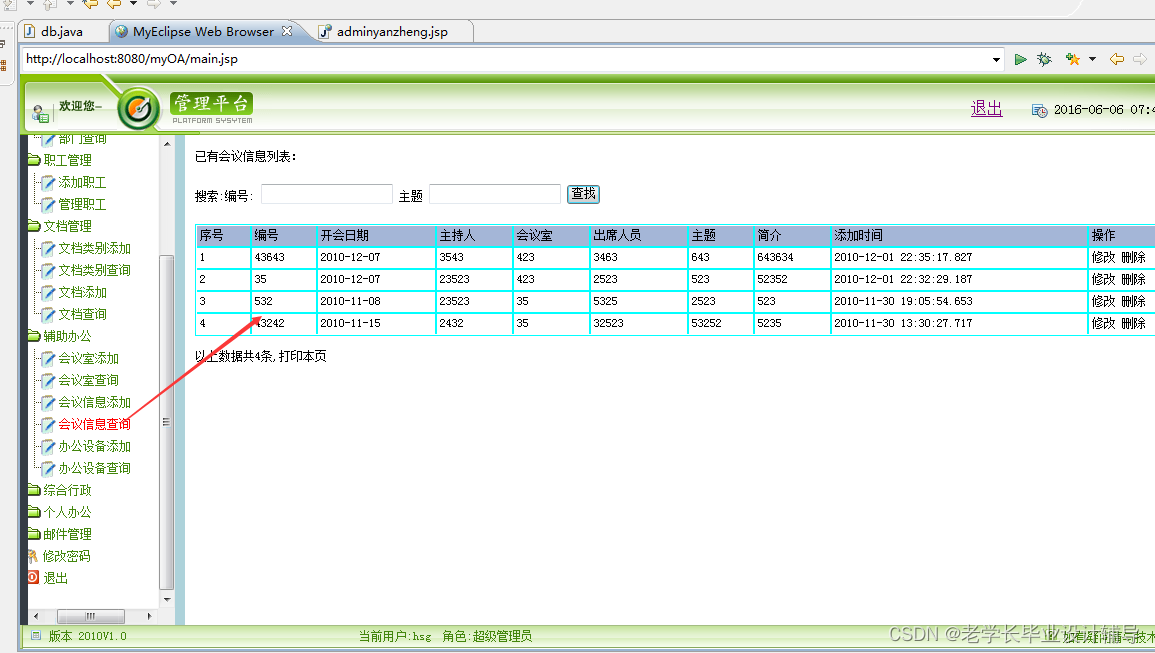Screen dimensions: 1155x653
Task: Run the web application with green Run arrow
Action: pyautogui.click(x=1021, y=59)
